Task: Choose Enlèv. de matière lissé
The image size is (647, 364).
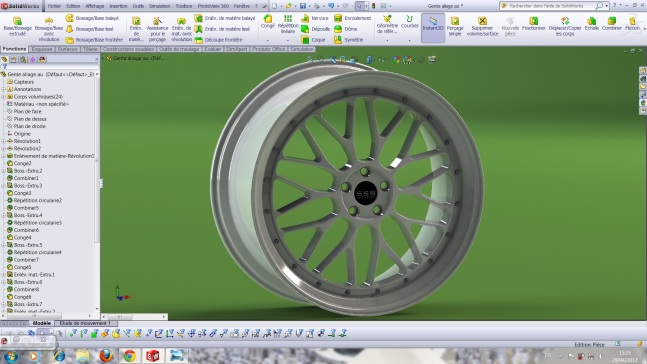Action: click(222, 29)
